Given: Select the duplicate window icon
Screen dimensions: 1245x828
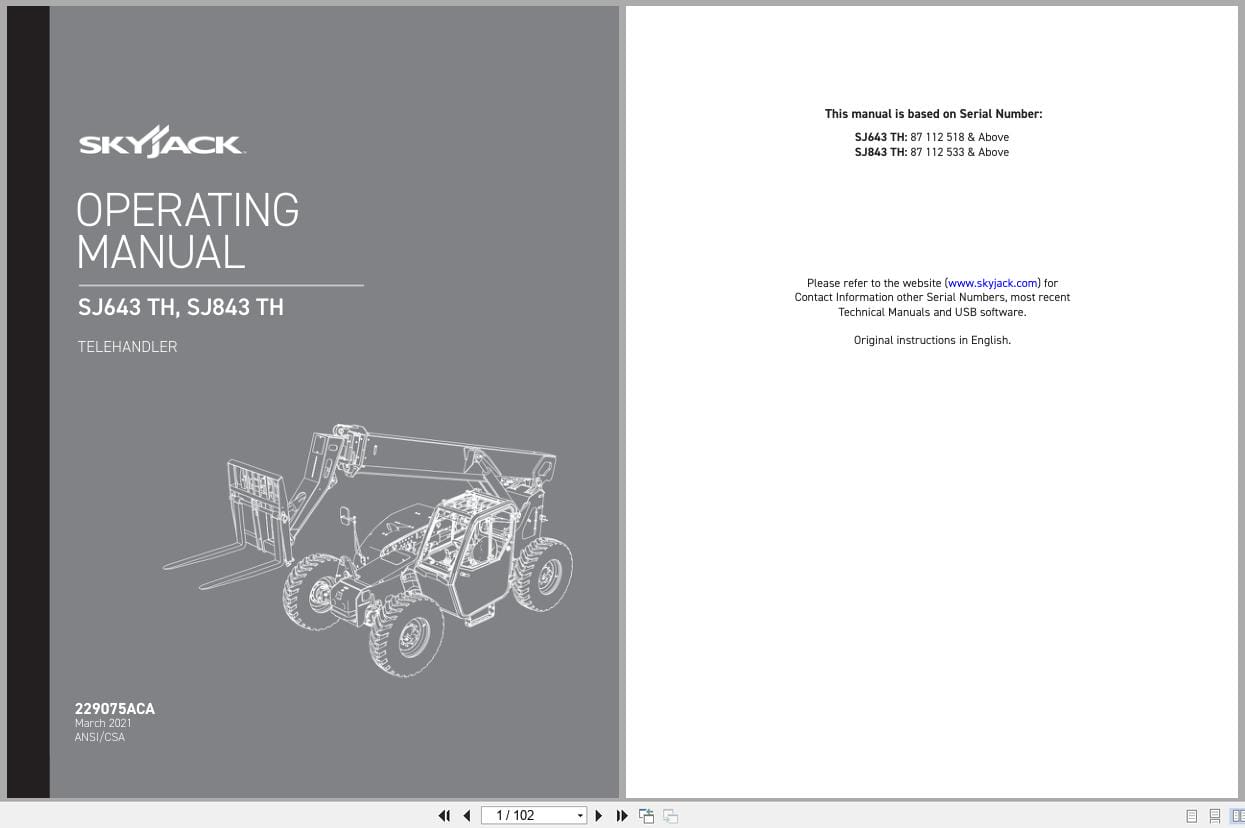Looking at the screenshot, I should coord(669,815).
